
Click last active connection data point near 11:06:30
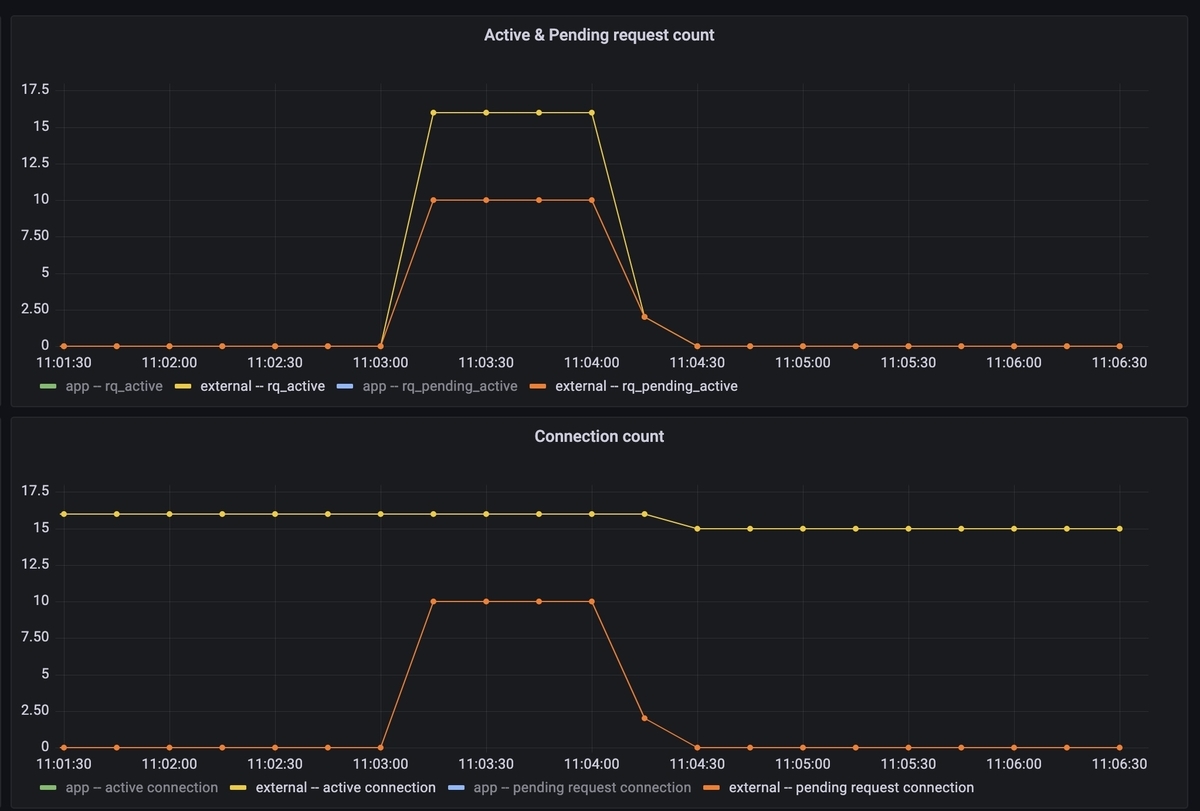click(x=1119, y=529)
